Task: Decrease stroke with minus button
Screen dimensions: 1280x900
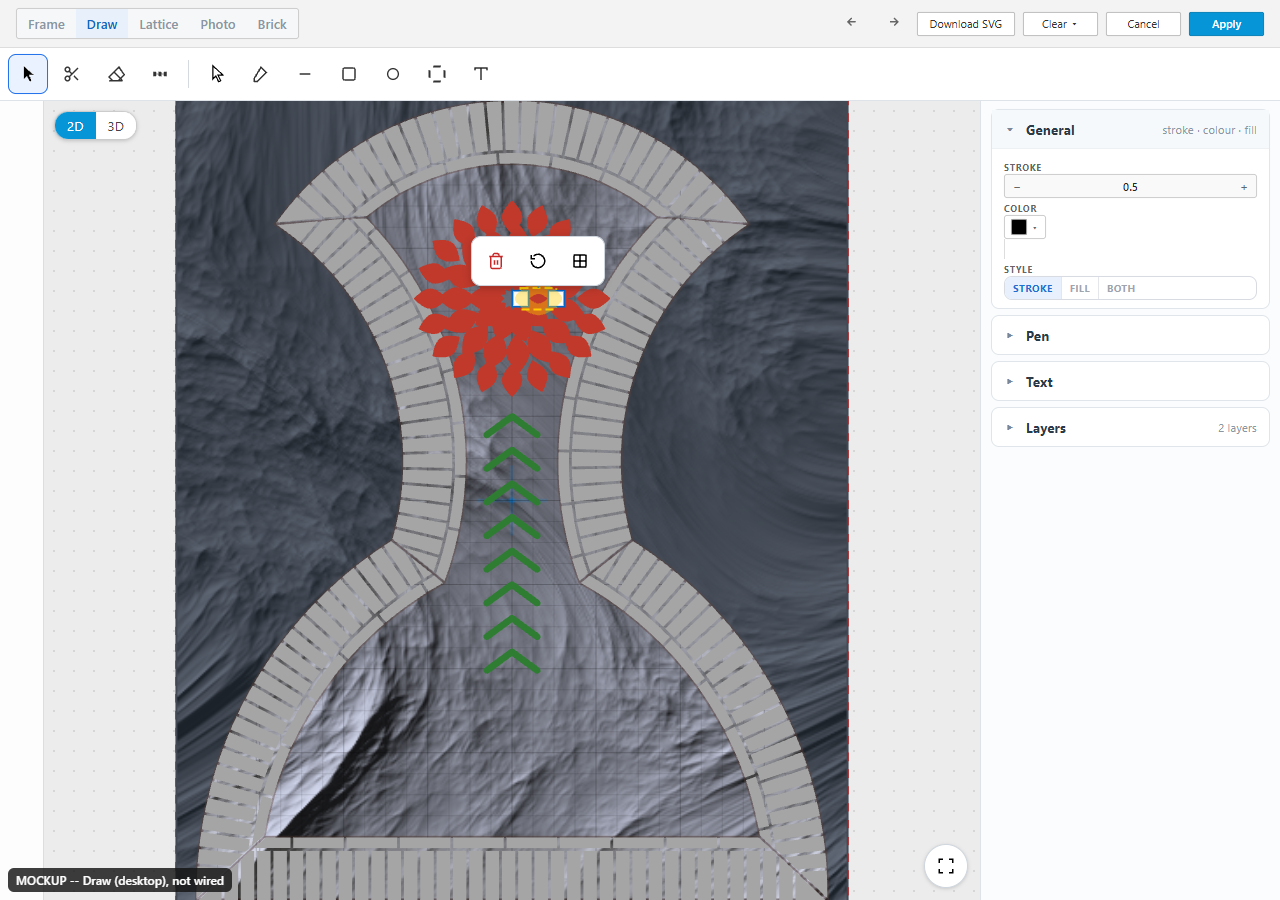Action: (x=1017, y=187)
